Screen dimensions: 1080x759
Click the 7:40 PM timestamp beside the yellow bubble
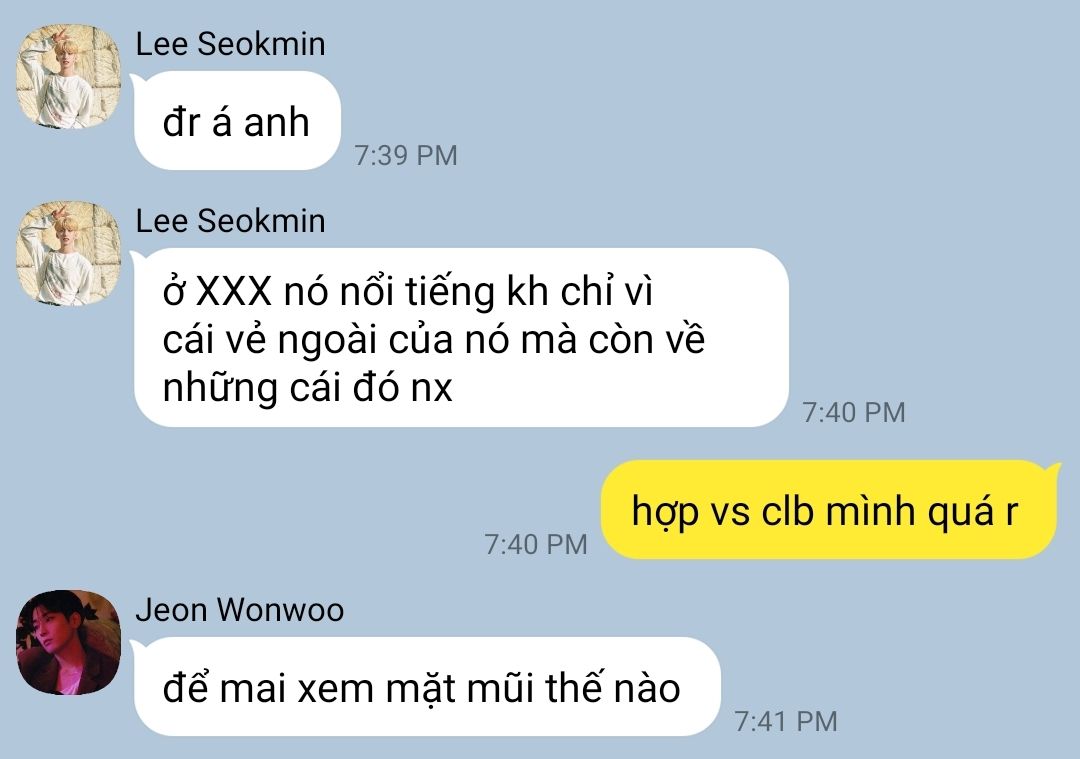point(535,544)
